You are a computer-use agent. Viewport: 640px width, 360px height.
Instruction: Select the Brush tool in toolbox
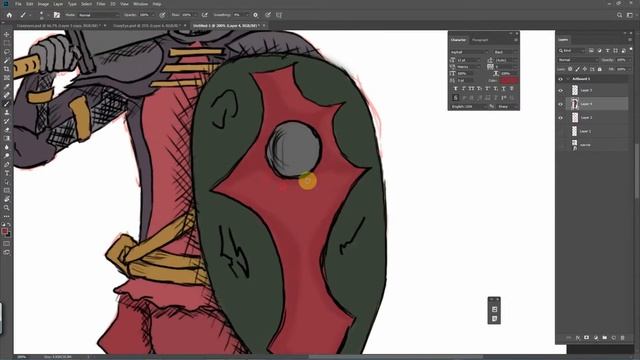(7, 104)
